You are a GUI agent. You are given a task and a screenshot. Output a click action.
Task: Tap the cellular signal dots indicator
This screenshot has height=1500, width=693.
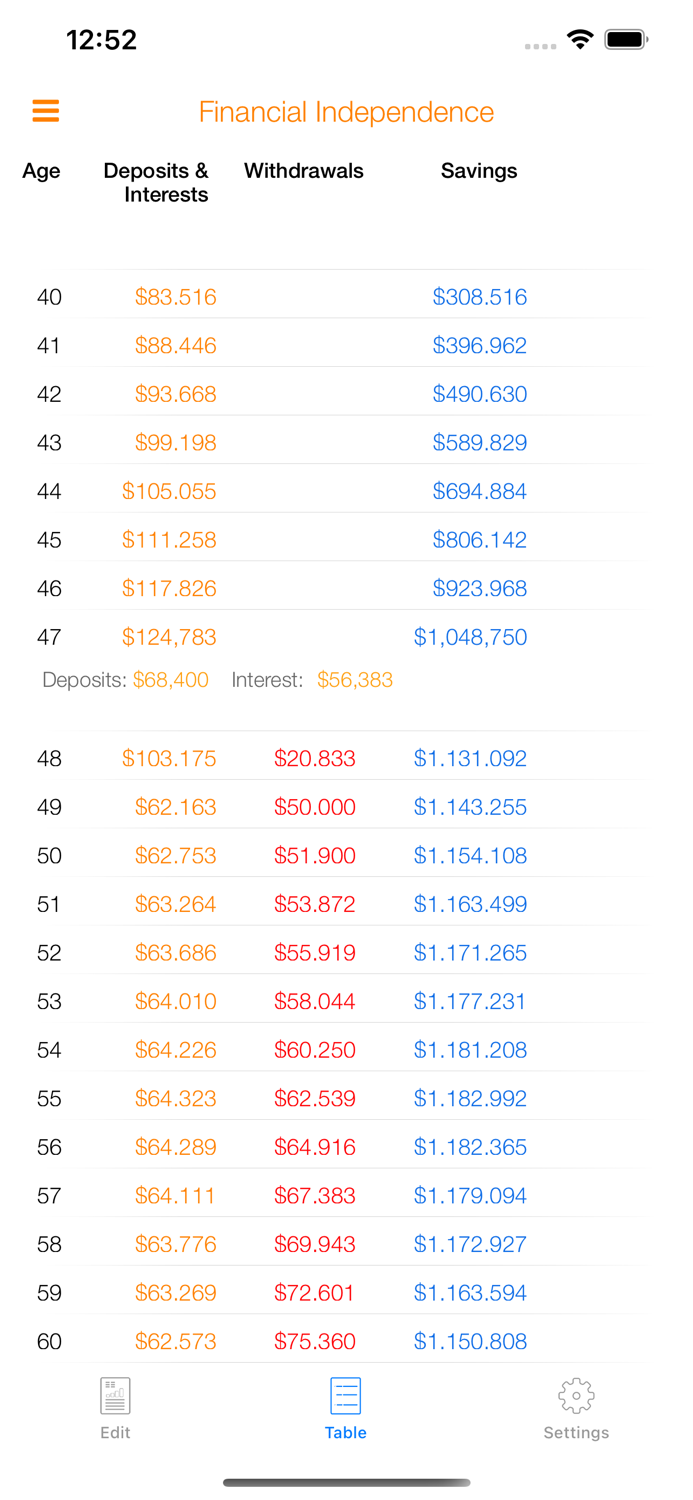(539, 44)
